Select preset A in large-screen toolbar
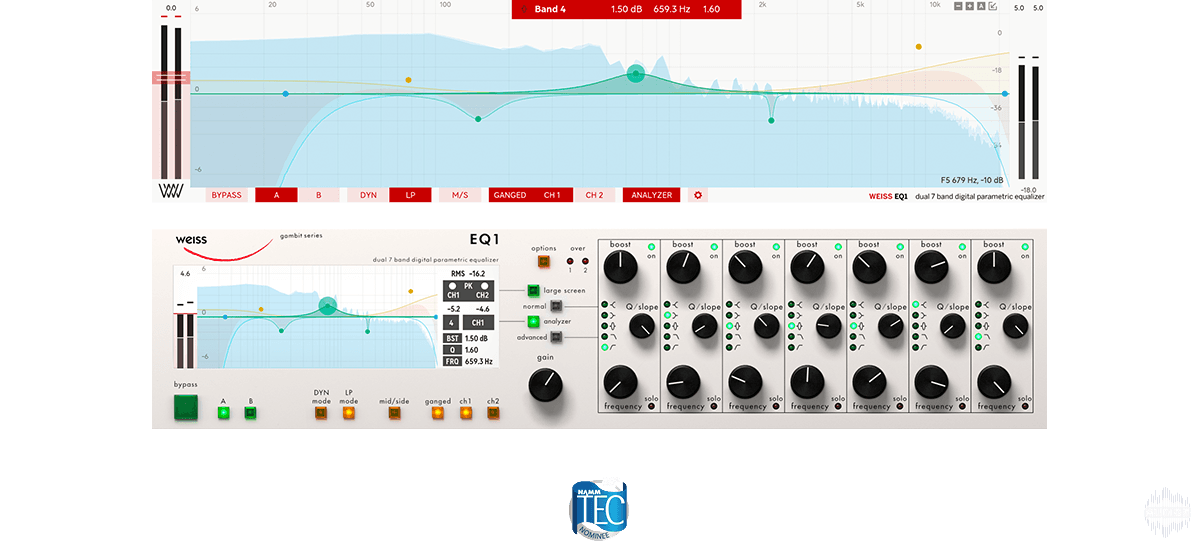The width and height of the screenshot is (1200, 547). [x=277, y=195]
